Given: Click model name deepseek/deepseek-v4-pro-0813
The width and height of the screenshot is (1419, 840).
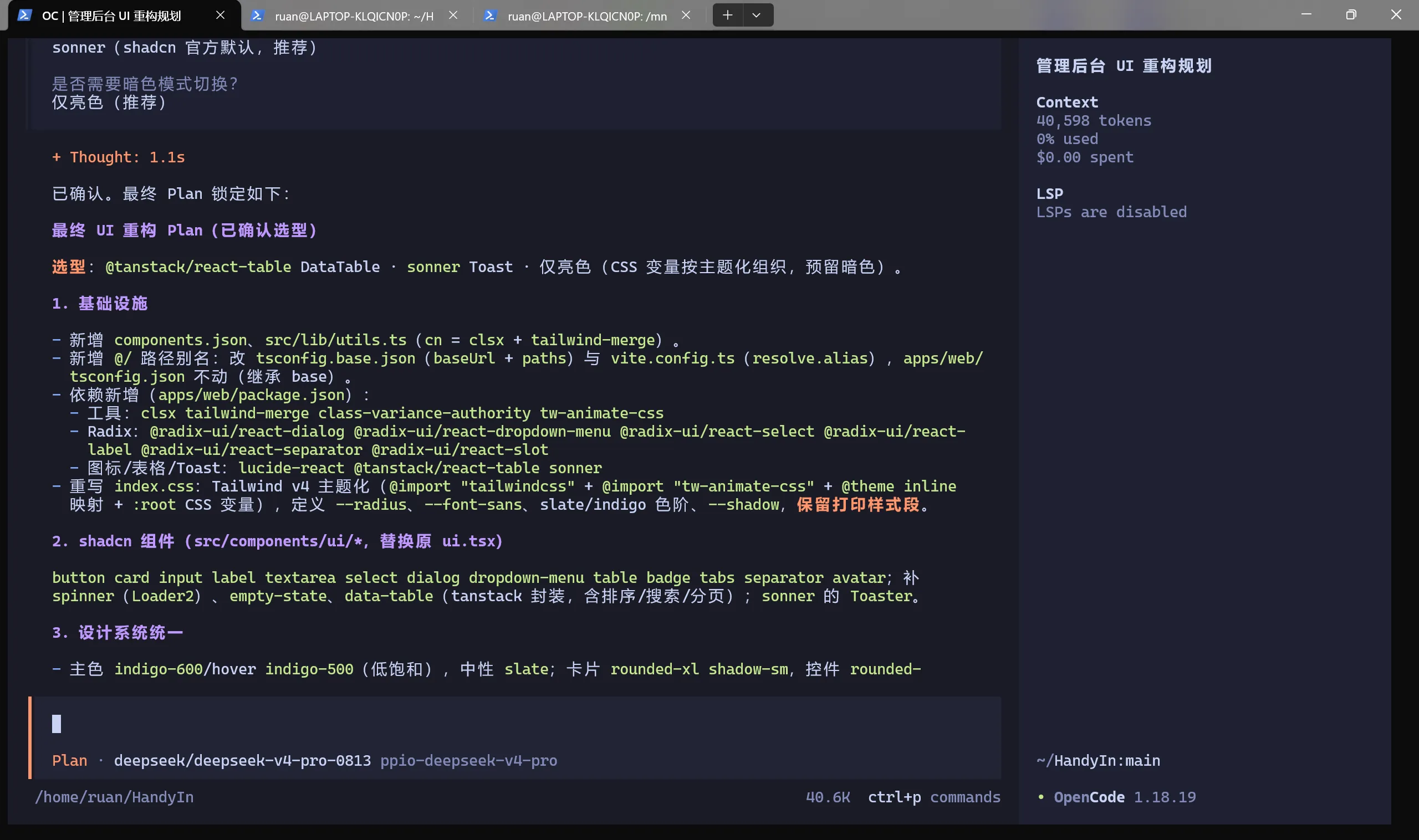Looking at the screenshot, I should pyautogui.click(x=242, y=760).
